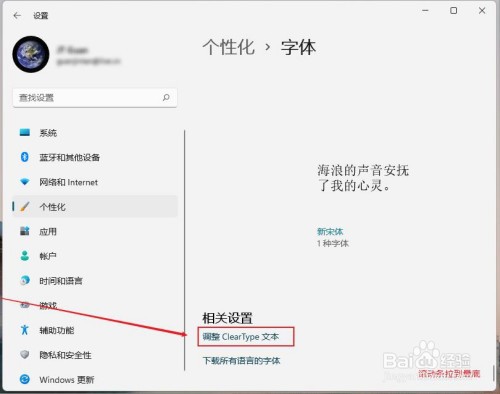Minimize the 设置 window
Image resolution: width=500 pixels, height=394 pixels.
[425, 11]
